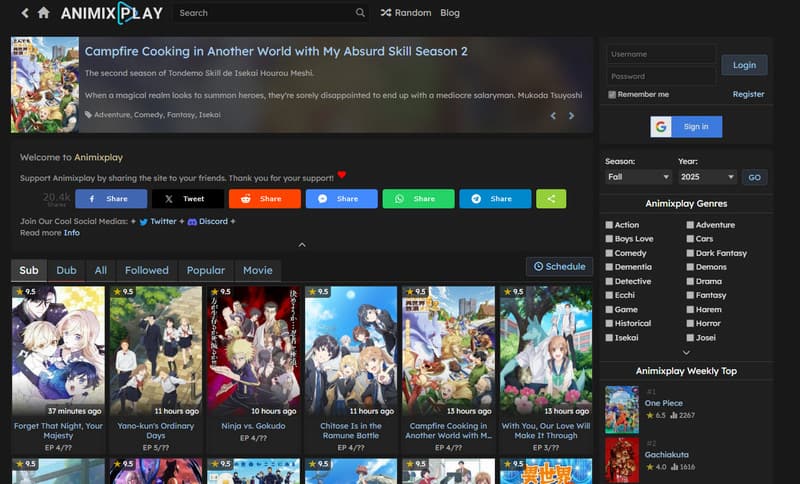Open the One Piece poster in Weekly Top

(622, 410)
